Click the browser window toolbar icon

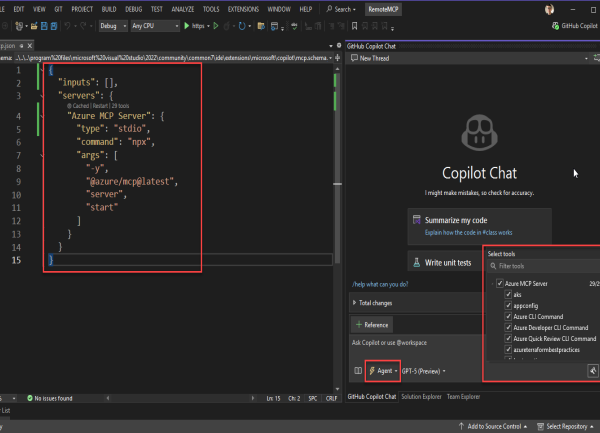(x=274, y=26)
